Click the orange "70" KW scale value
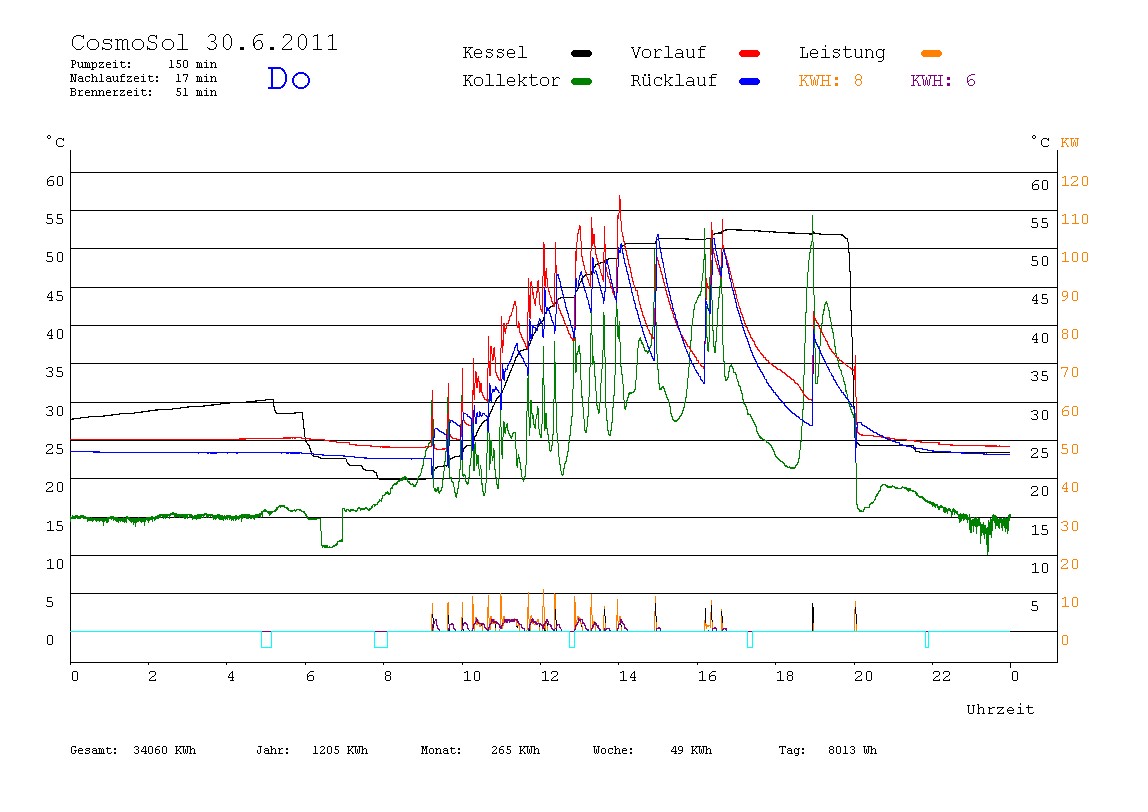 pyautogui.click(x=1070, y=372)
